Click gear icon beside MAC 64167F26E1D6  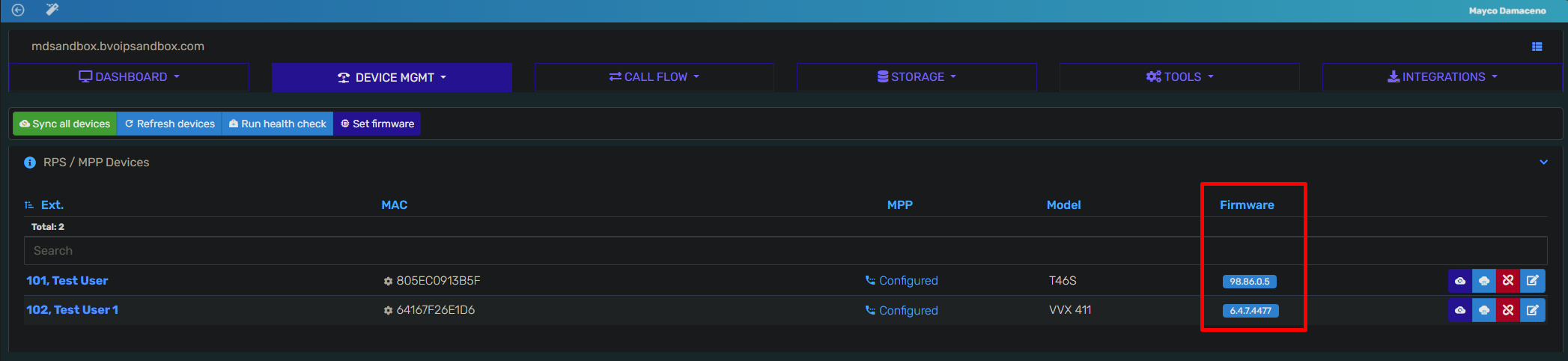pos(388,311)
